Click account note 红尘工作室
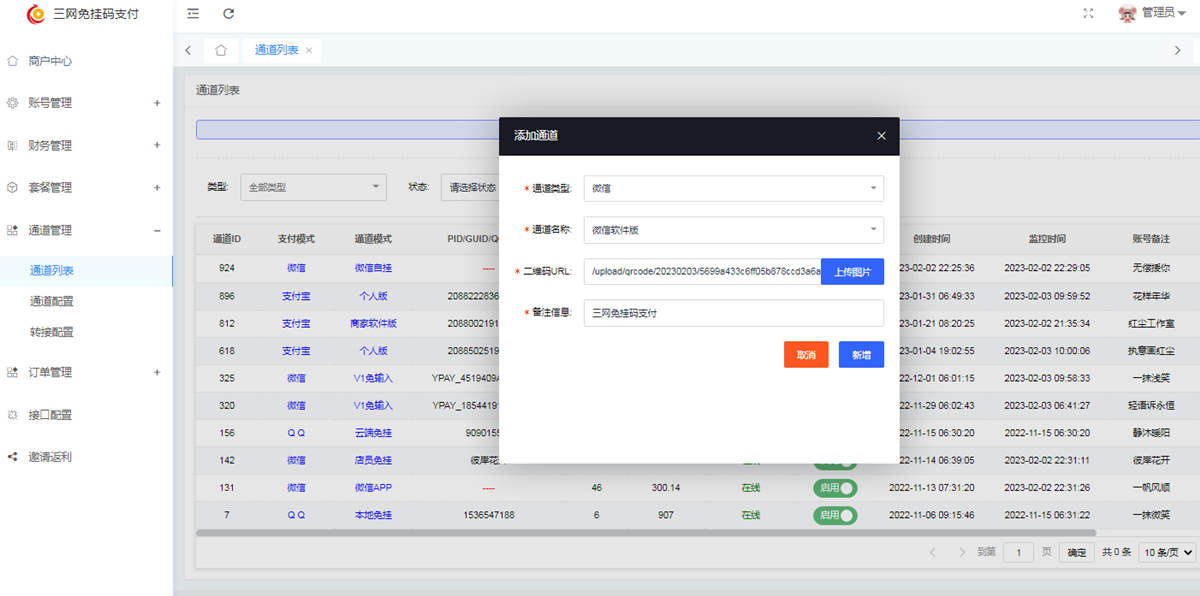Screen dimensions: 1200x596 tap(1151, 324)
